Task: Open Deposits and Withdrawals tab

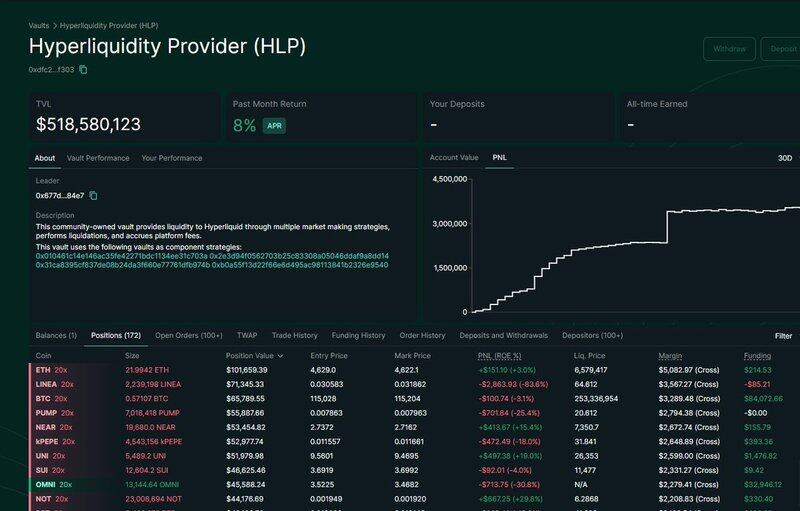Action: (504, 336)
